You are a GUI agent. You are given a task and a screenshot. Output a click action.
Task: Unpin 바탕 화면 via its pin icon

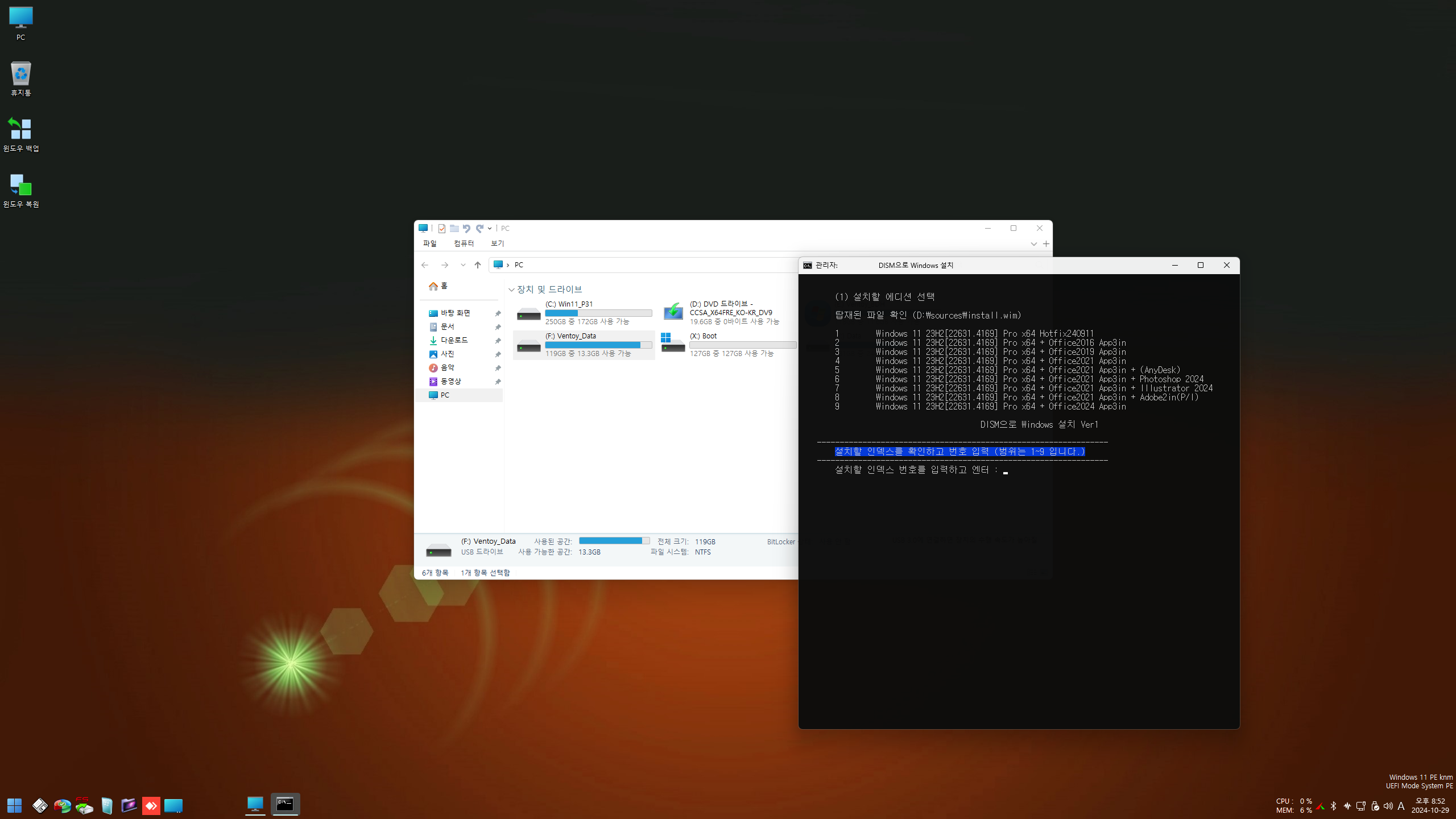[498, 313]
